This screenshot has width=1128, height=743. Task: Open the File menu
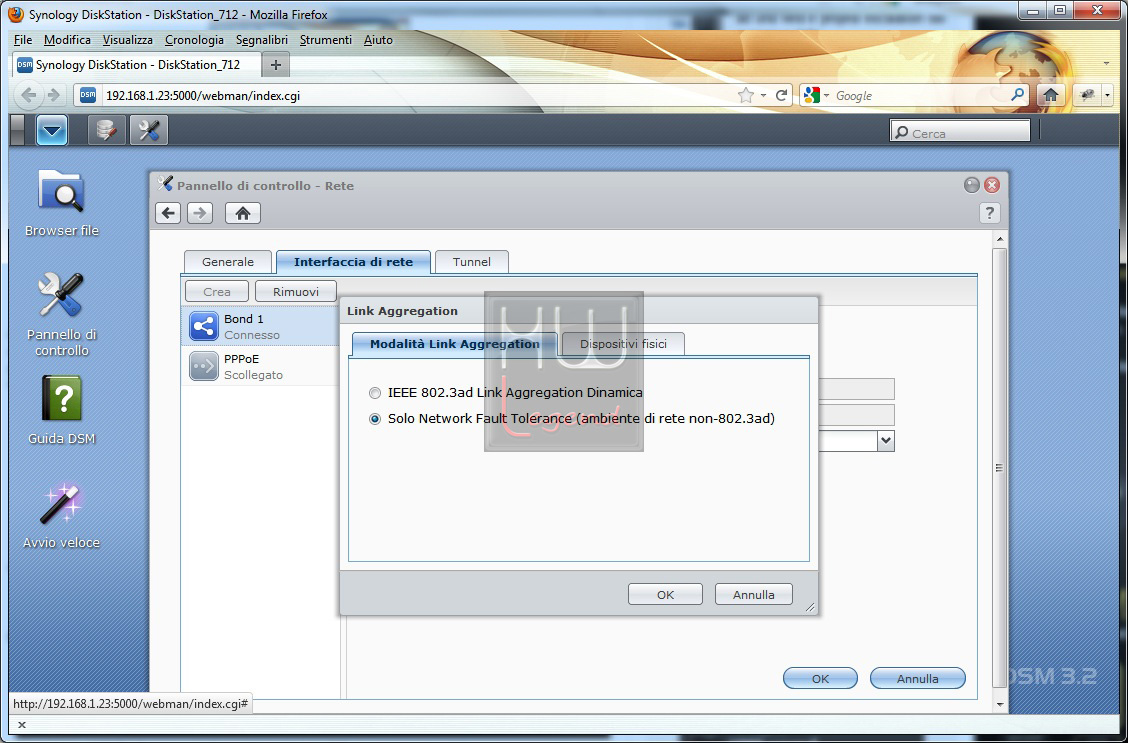(x=23, y=40)
